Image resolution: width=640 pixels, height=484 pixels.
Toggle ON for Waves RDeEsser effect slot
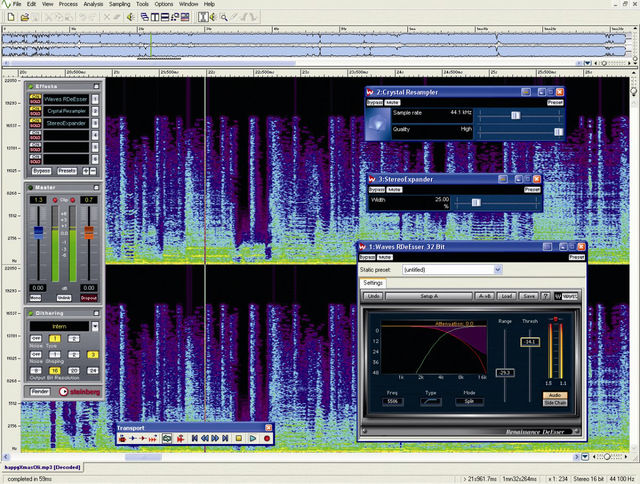pyautogui.click(x=36, y=97)
